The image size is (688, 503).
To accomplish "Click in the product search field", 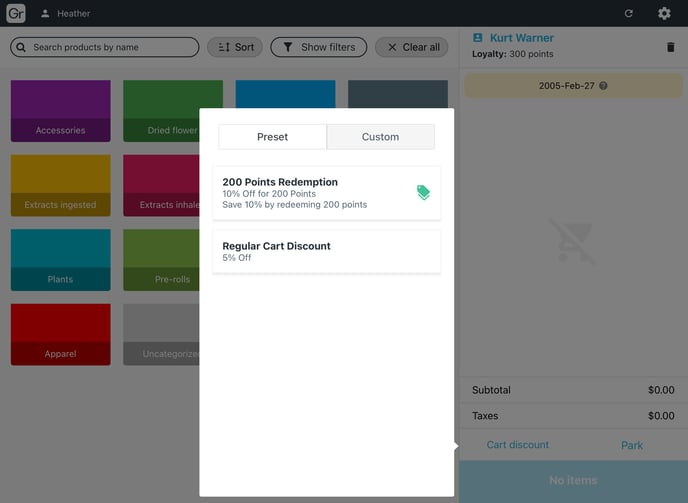I will 105,47.
